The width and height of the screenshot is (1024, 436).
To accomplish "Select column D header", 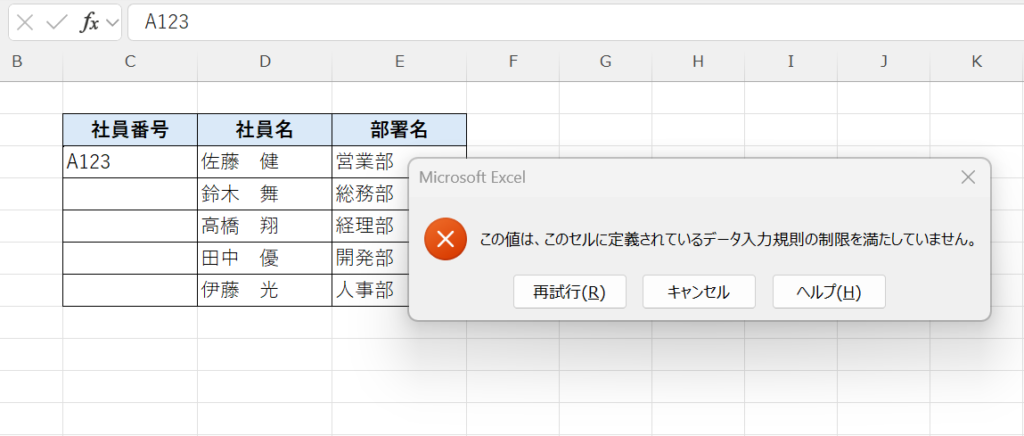I will point(265,62).
